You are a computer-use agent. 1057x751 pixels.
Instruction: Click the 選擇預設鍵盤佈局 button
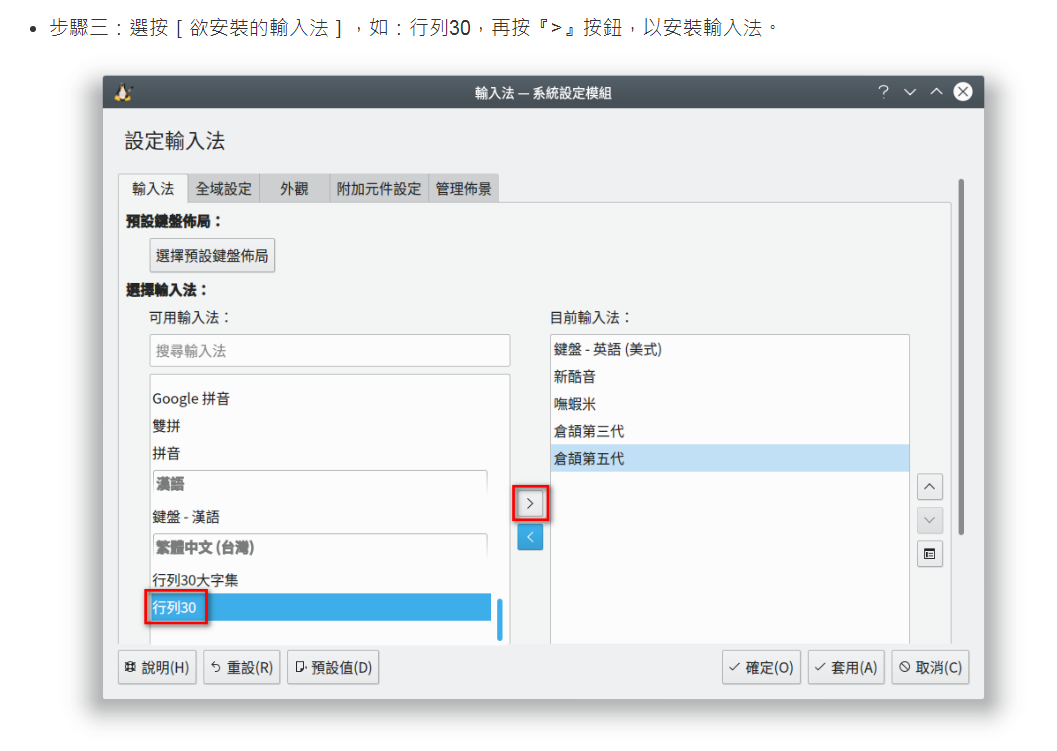pos(212,256)
